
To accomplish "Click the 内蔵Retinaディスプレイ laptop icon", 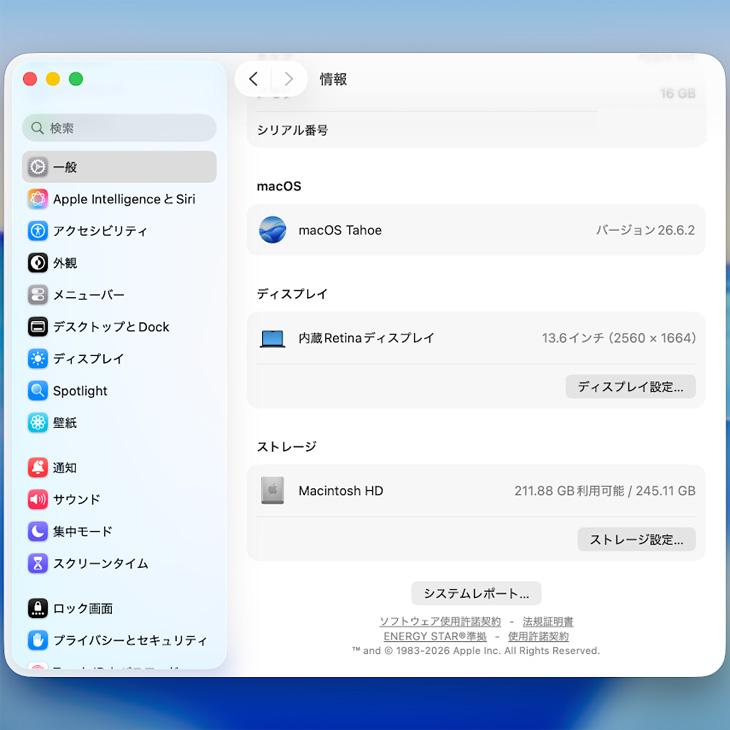I will click(272, 338).
